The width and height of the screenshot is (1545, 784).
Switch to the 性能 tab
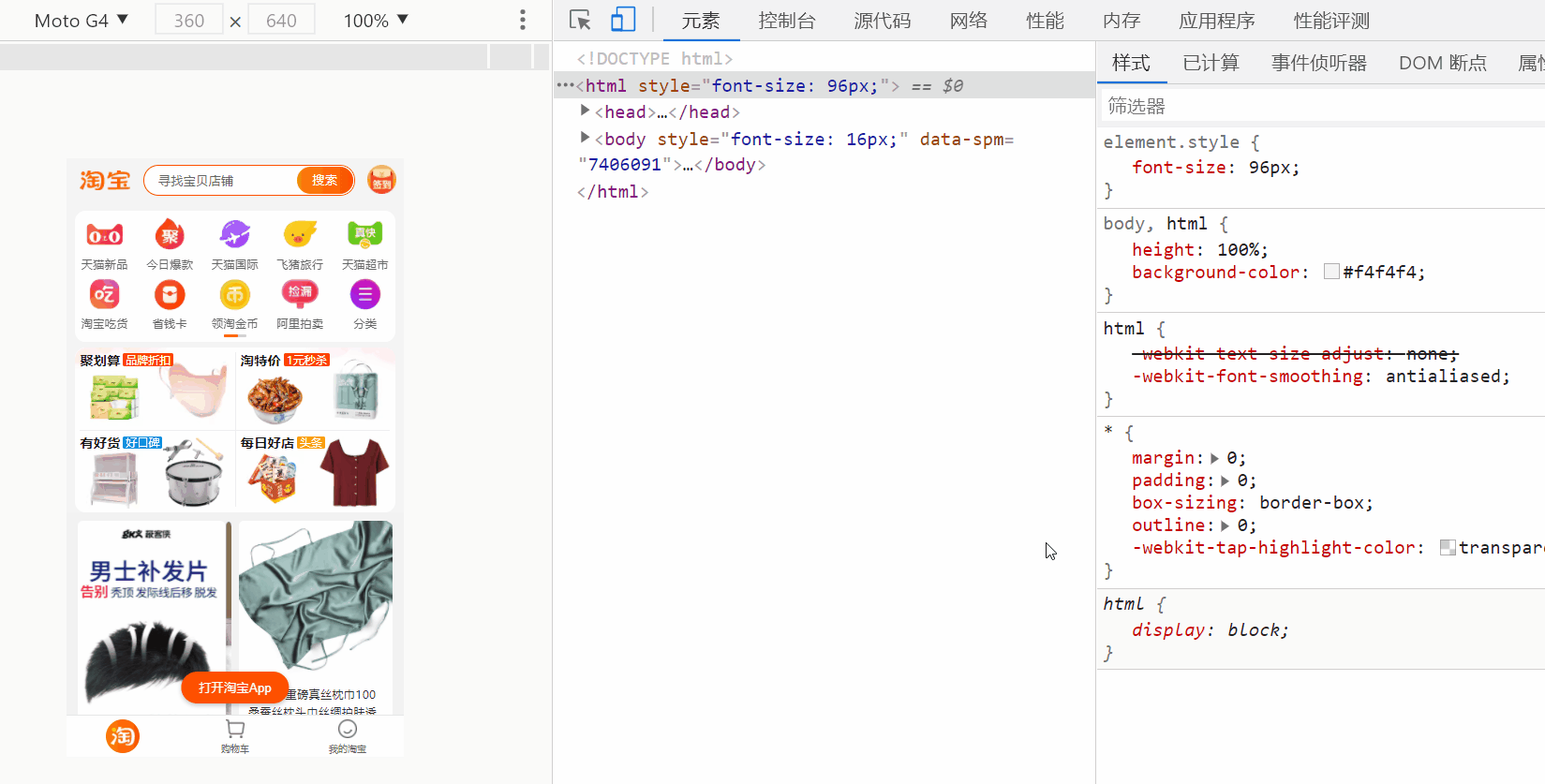pyautogui.click(x=1046, y=21)
